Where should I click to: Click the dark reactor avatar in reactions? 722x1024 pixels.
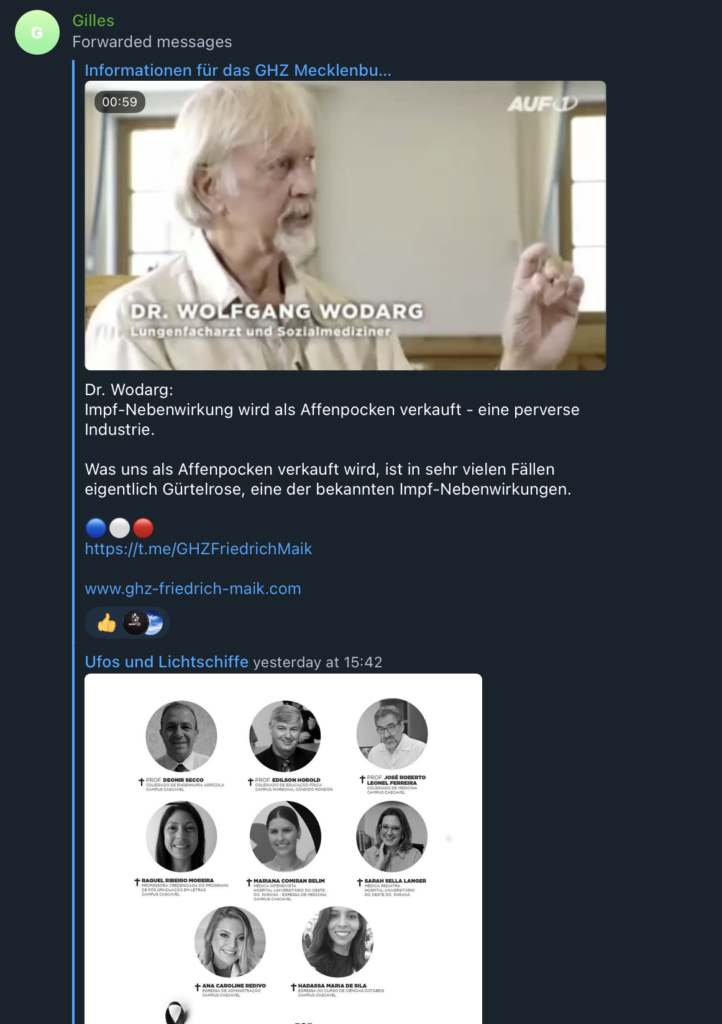[x=134, y=623]
